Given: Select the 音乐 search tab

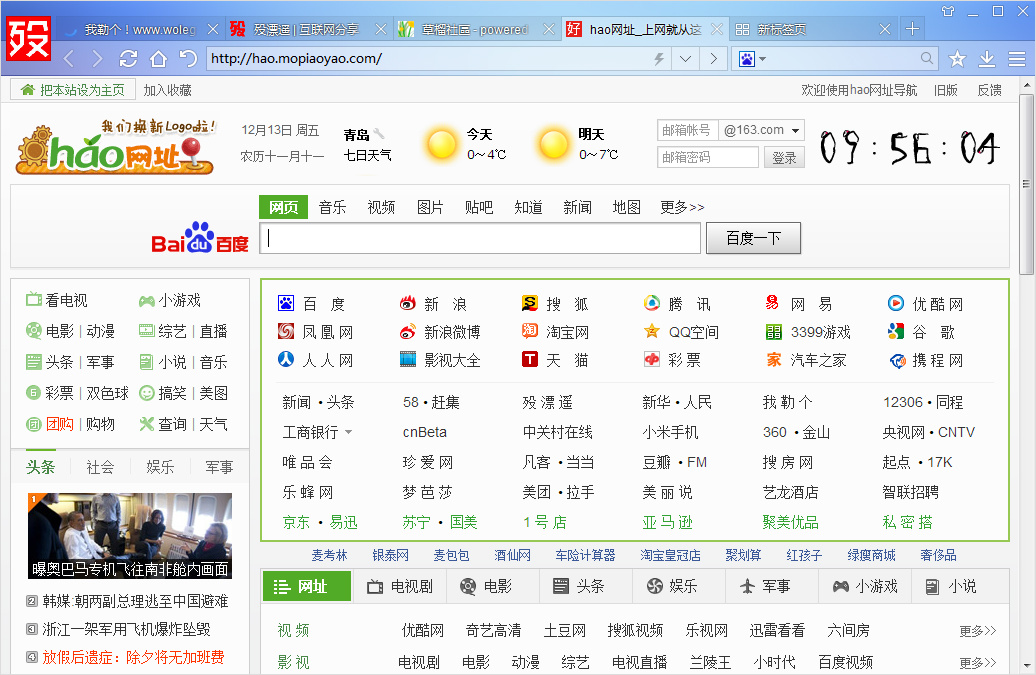Looking at the screenshot, I should coord(332,207).
